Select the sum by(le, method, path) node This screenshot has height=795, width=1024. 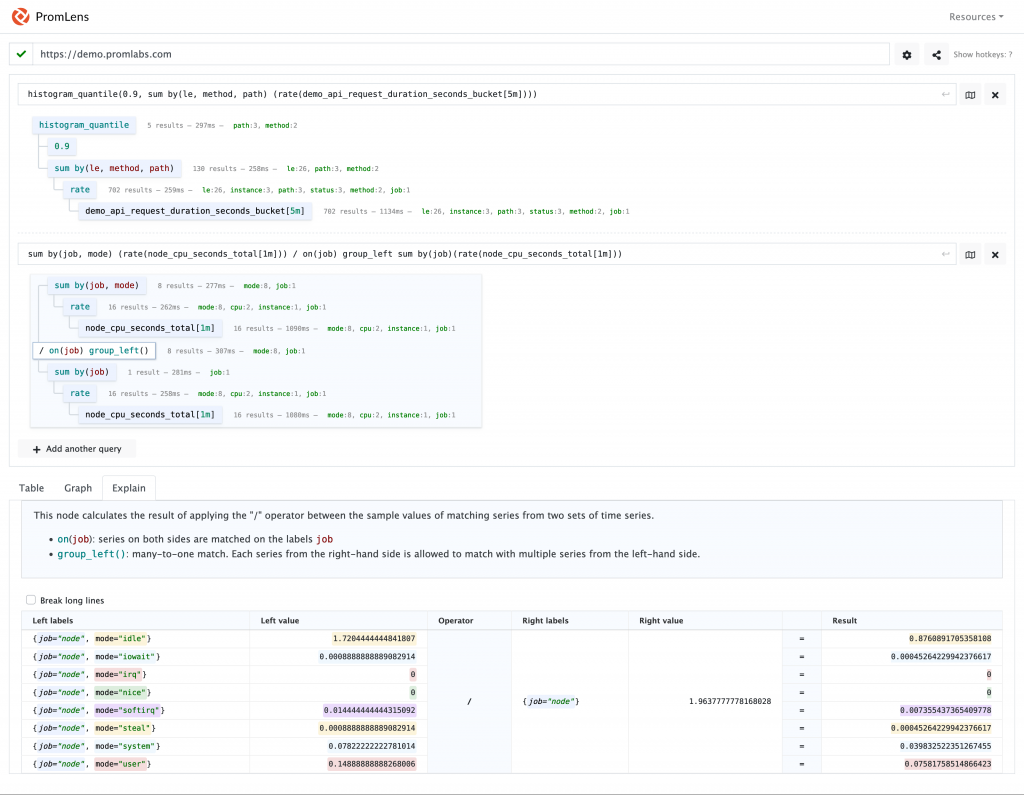point(114,168)
